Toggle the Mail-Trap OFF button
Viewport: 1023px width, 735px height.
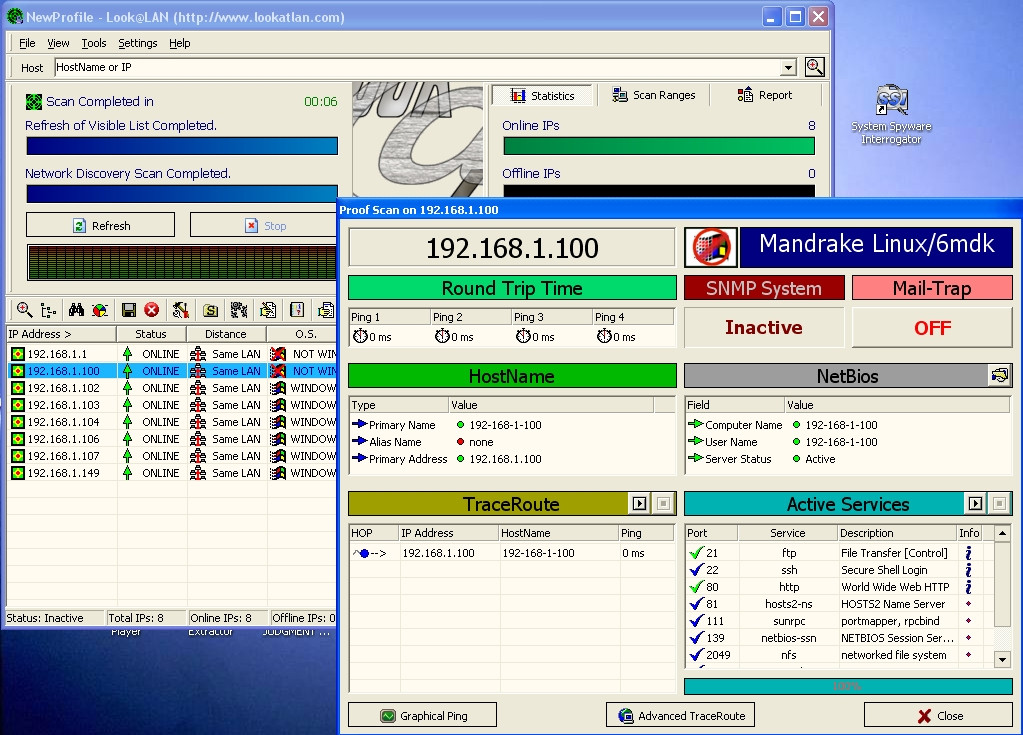(x=932, y=328)
